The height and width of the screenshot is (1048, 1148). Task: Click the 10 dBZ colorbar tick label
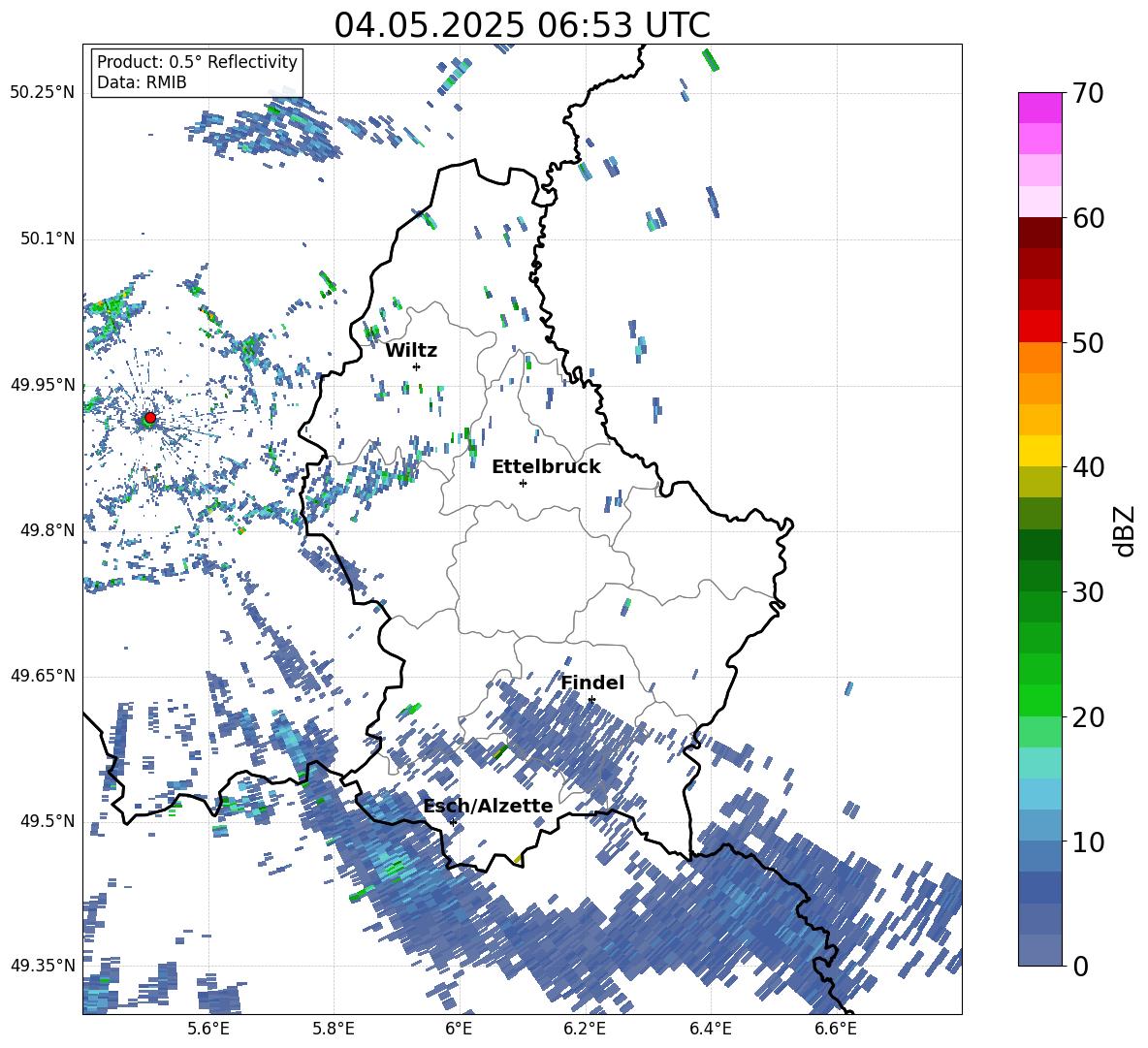1087,842
